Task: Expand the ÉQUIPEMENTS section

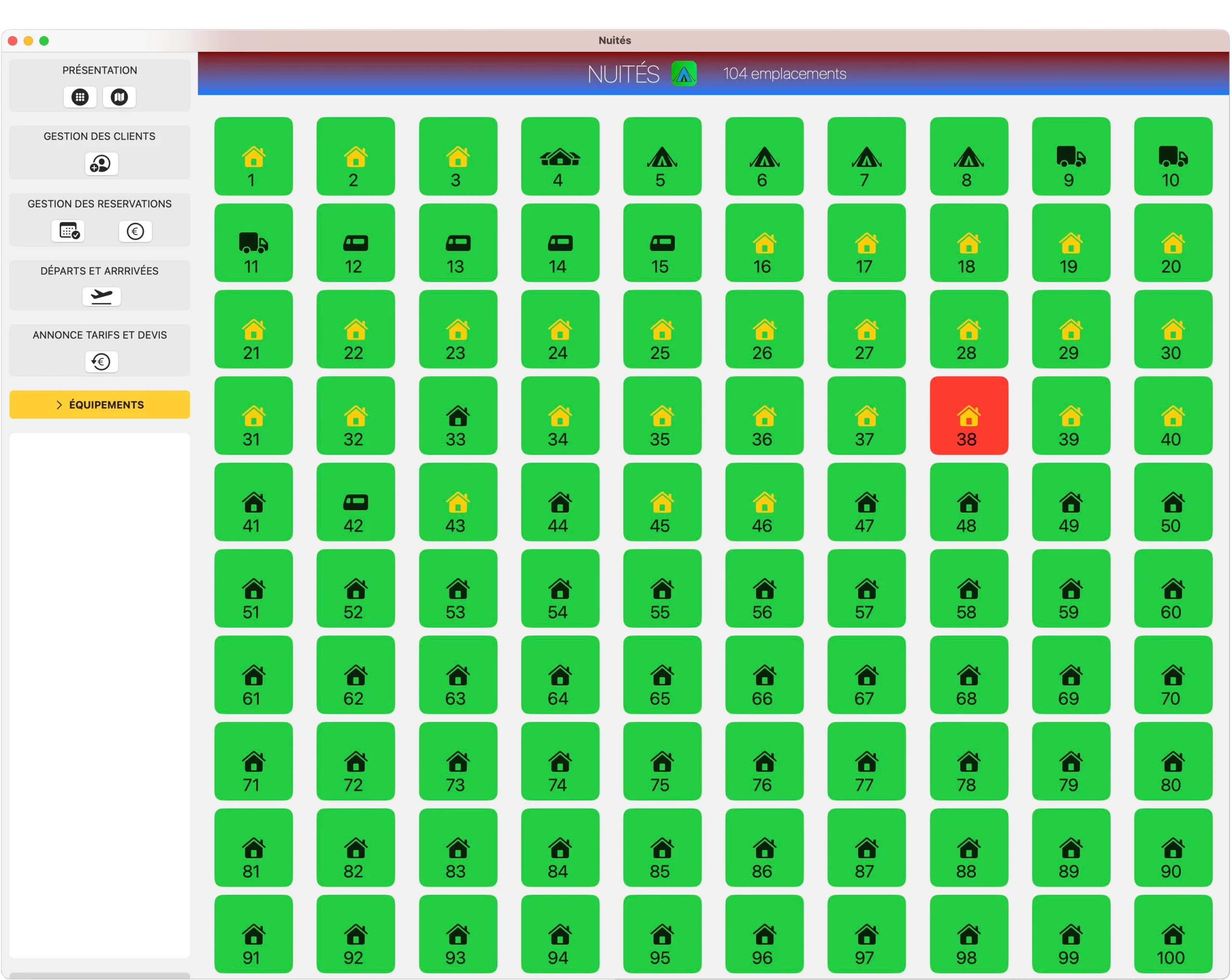Action: 100,405
